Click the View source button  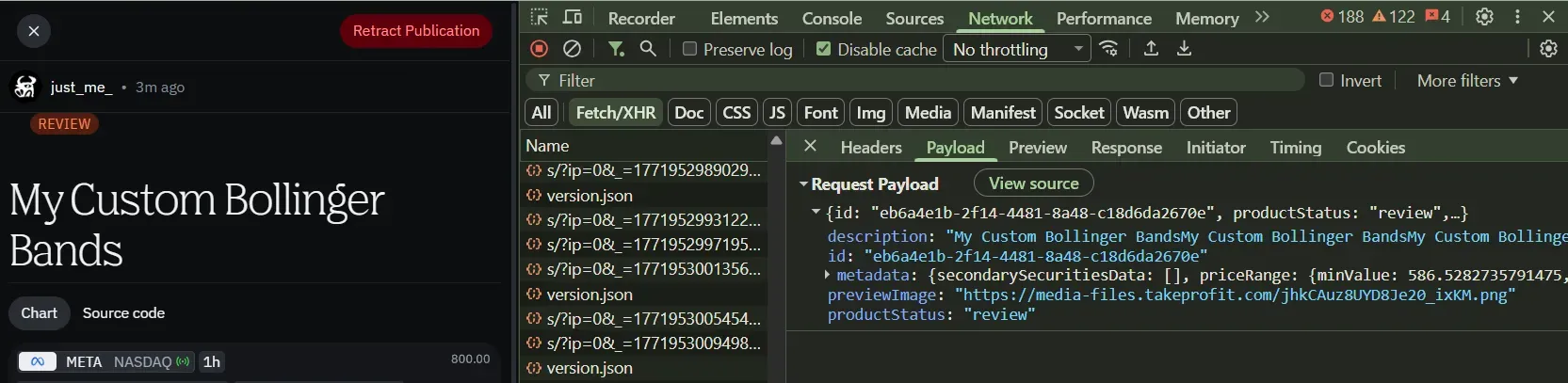click(1033, 184)
